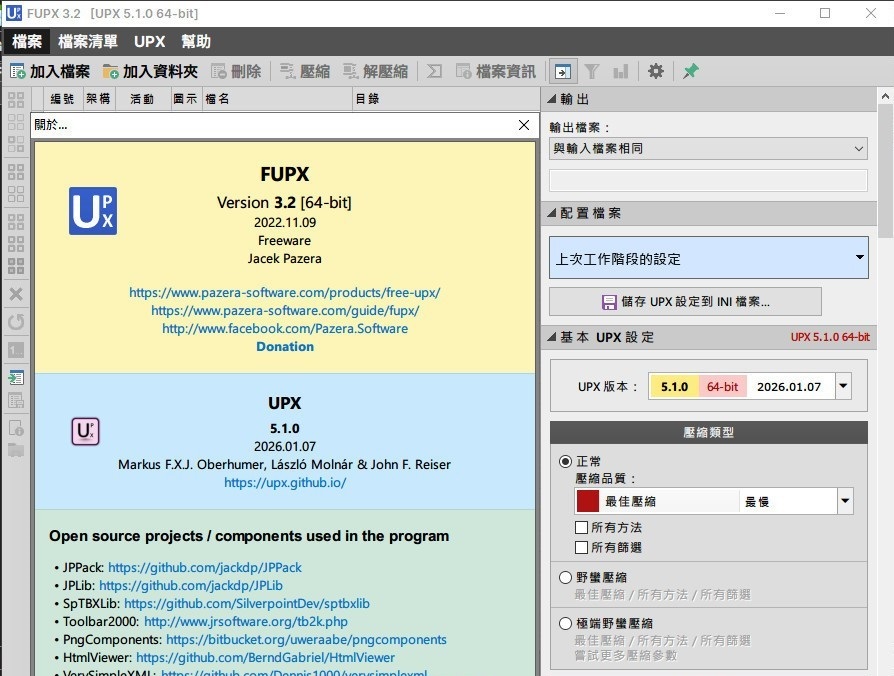Click the 加入檔案 (Add files) toolbar icon
This screenshot has height=676, width=894.
(18, 71)
